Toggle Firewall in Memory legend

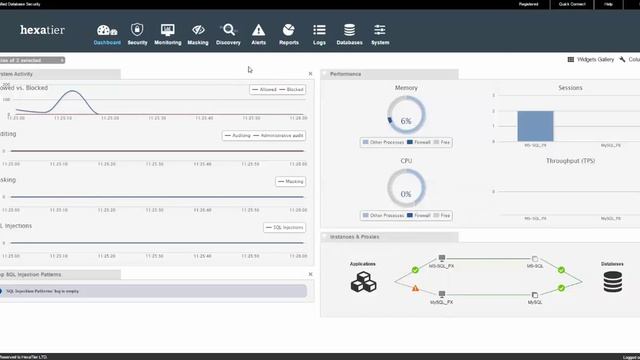419,142
